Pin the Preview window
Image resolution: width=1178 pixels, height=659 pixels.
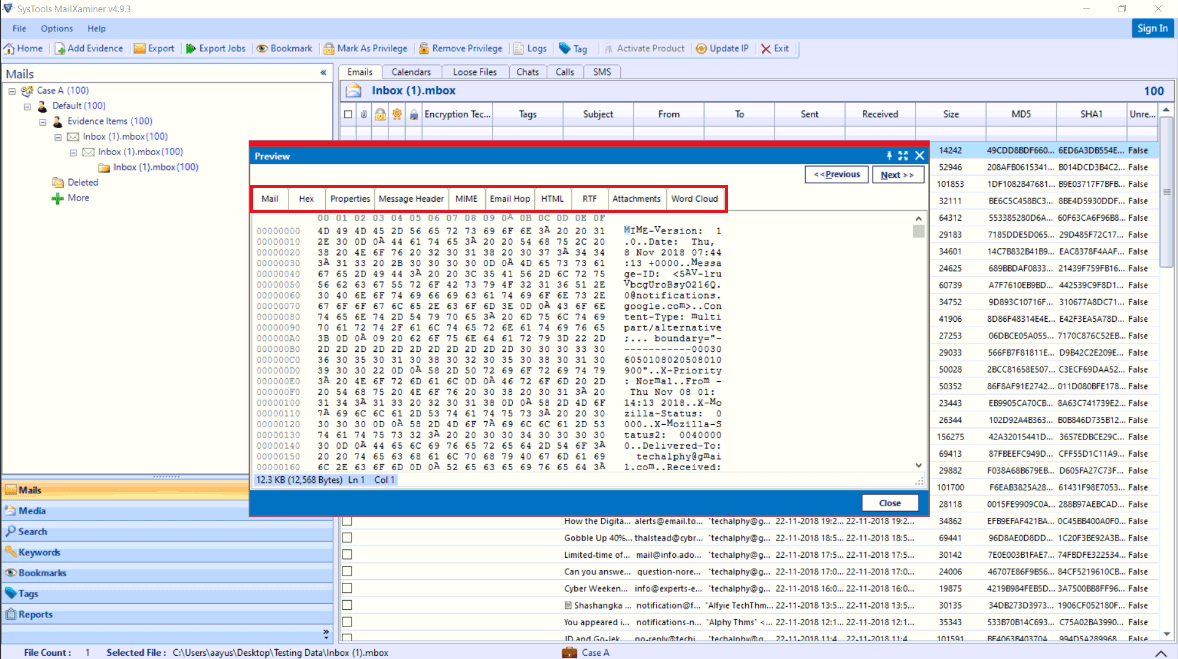889,156
